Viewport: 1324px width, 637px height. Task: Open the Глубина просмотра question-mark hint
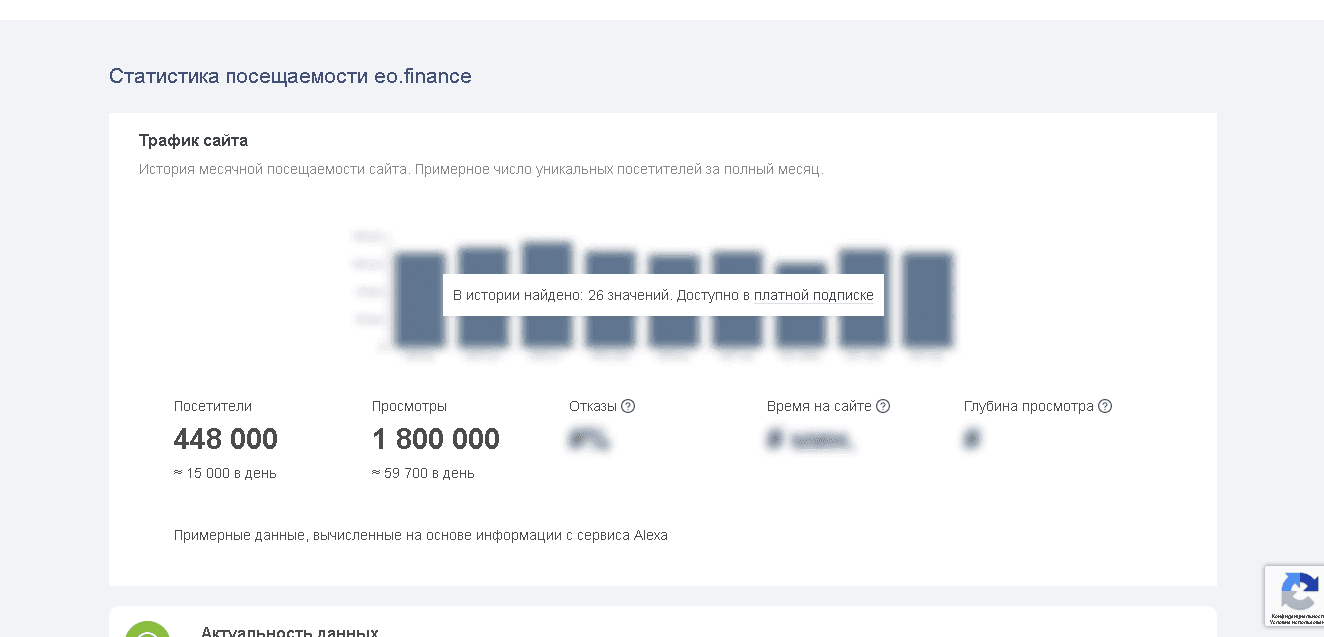point(1105,406)
